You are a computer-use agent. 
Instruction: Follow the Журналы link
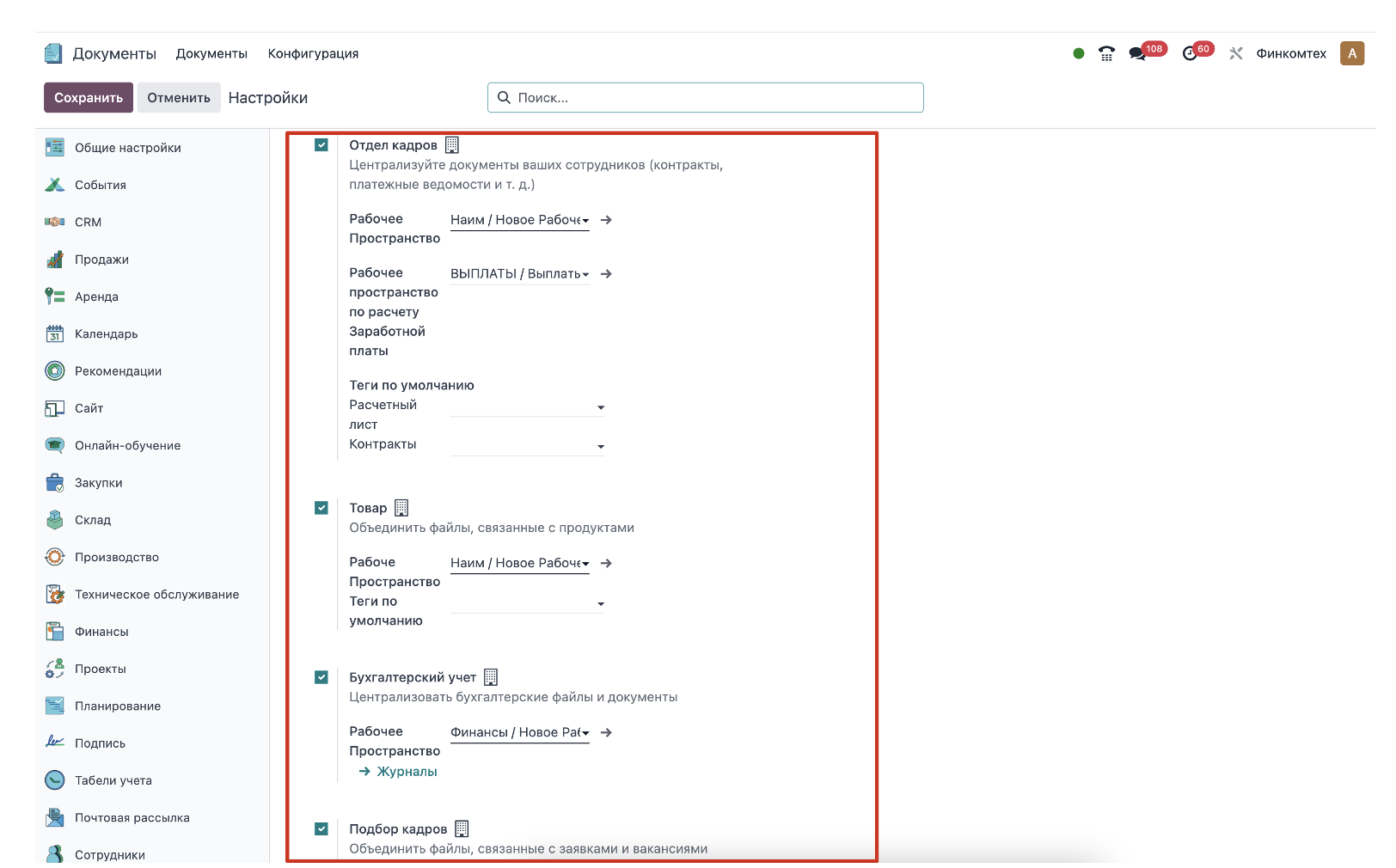tap(407, 772)
